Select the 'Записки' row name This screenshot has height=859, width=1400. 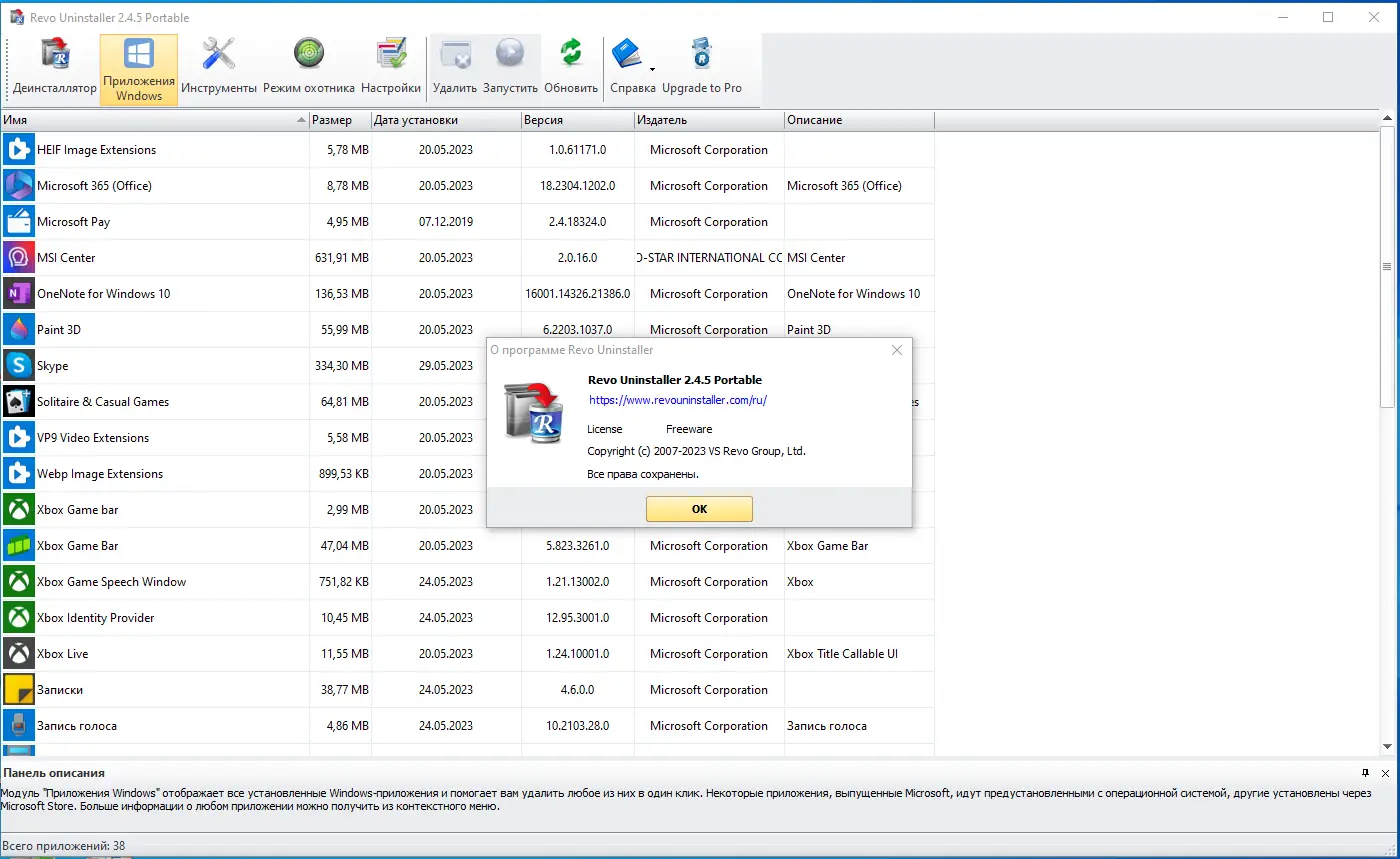pos(60,690)
